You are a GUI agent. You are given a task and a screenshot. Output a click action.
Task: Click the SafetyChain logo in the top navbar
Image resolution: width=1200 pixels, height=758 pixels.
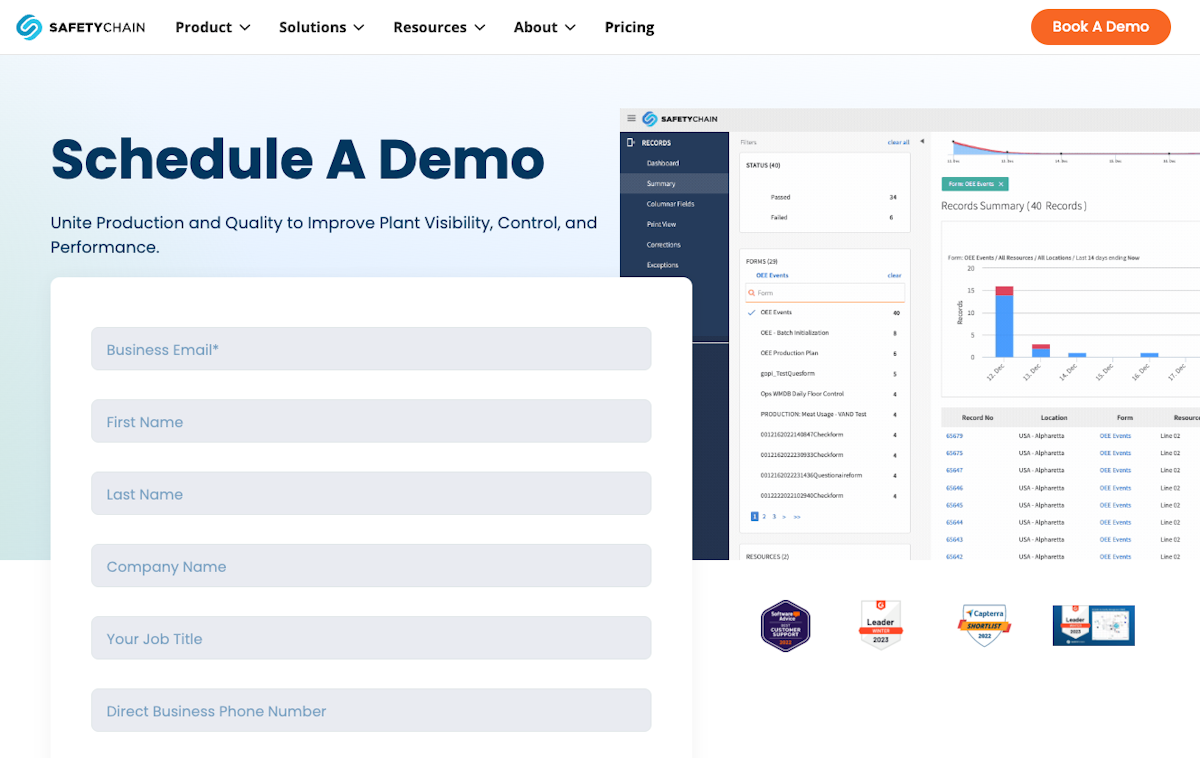(80, 27)
